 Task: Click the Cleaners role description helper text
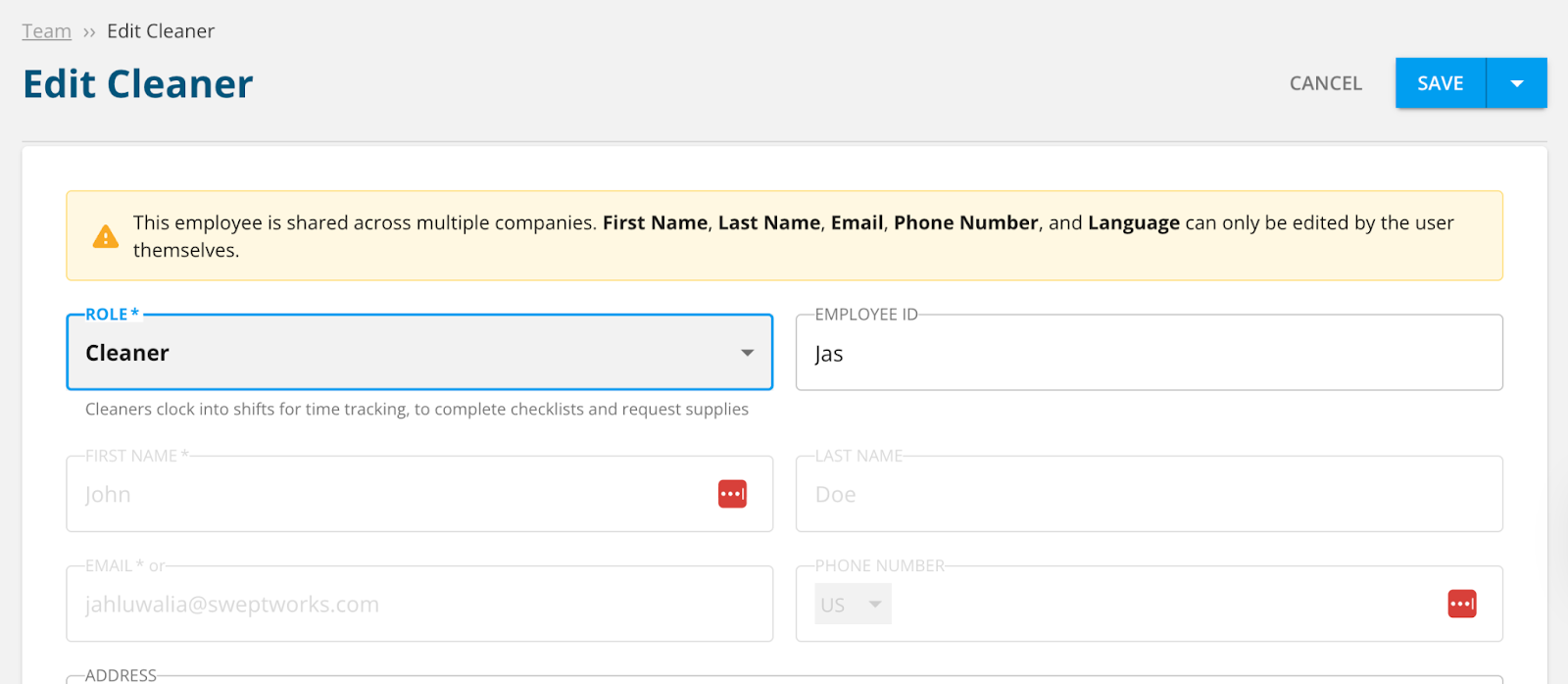pyautogui.click(x=416, y=410)
